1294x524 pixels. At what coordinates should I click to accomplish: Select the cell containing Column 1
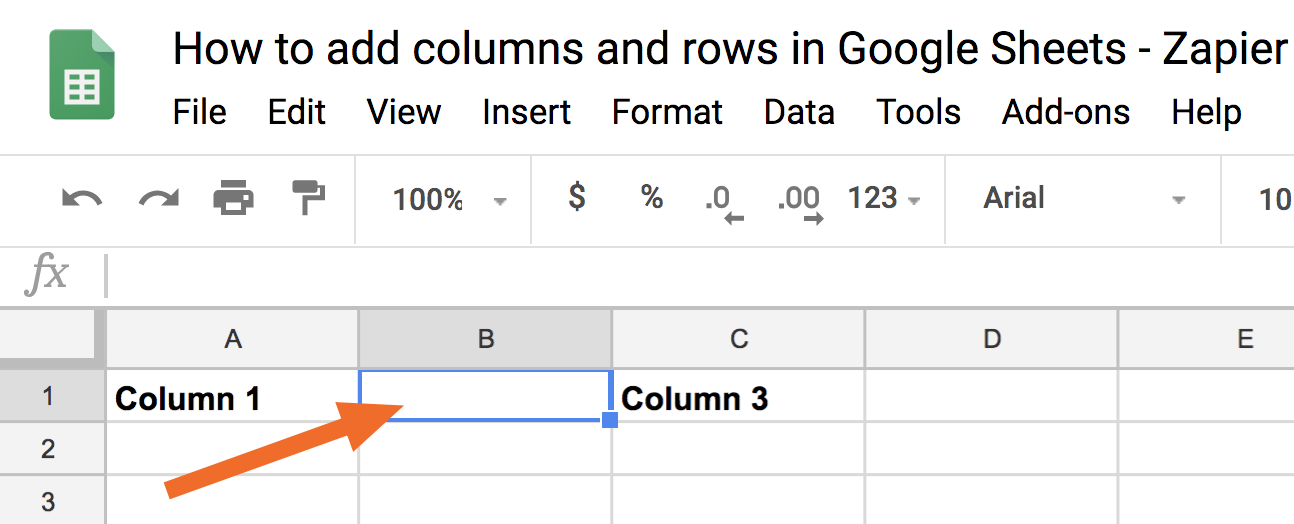[233, 396]
